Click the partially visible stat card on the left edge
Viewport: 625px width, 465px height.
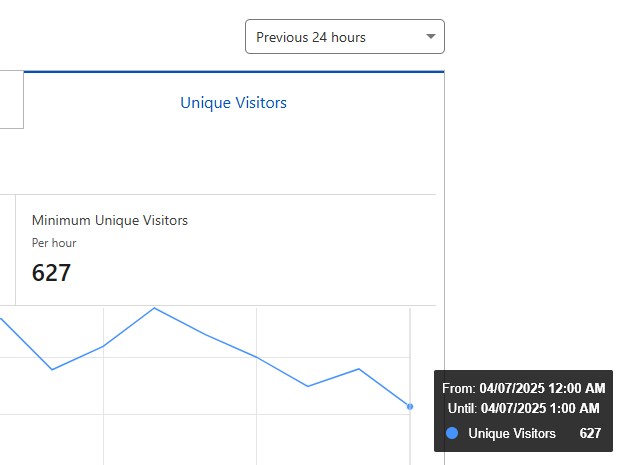6,250
